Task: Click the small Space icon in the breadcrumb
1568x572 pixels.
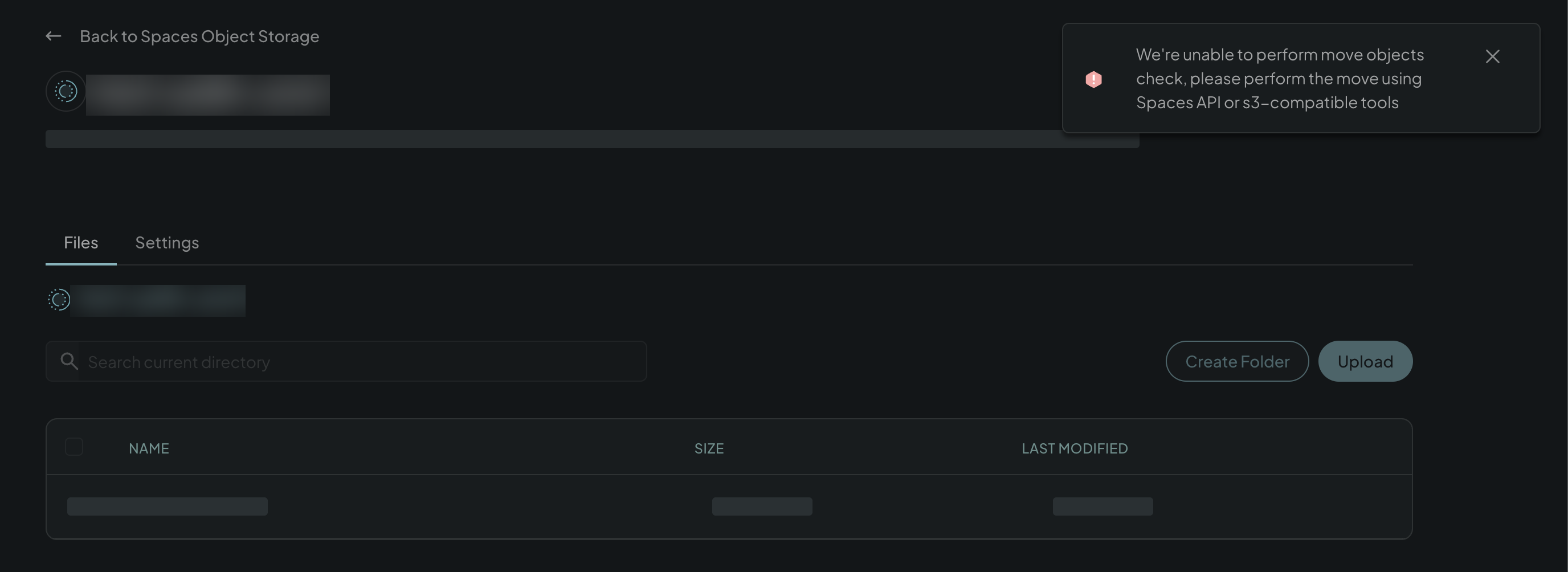Action: click(59, 299)
